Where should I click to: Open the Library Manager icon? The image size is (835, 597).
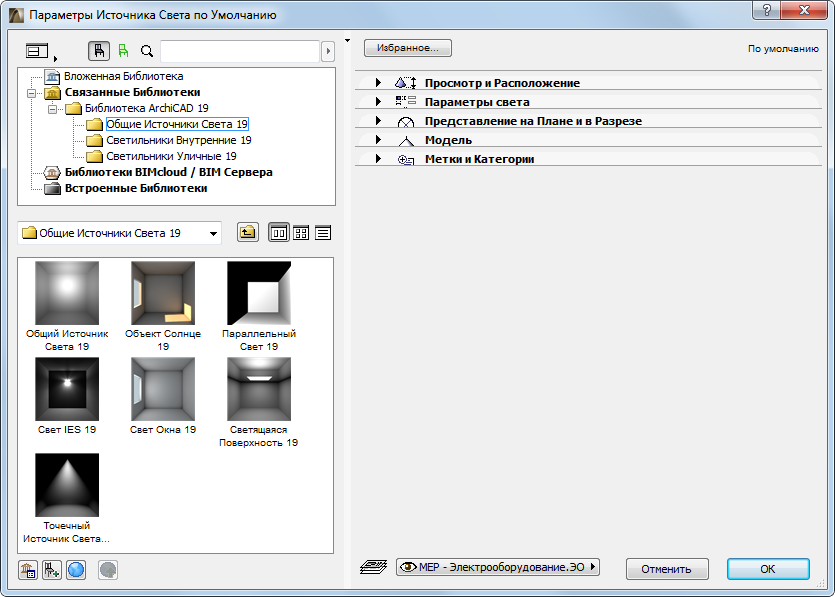coord(28,570)
